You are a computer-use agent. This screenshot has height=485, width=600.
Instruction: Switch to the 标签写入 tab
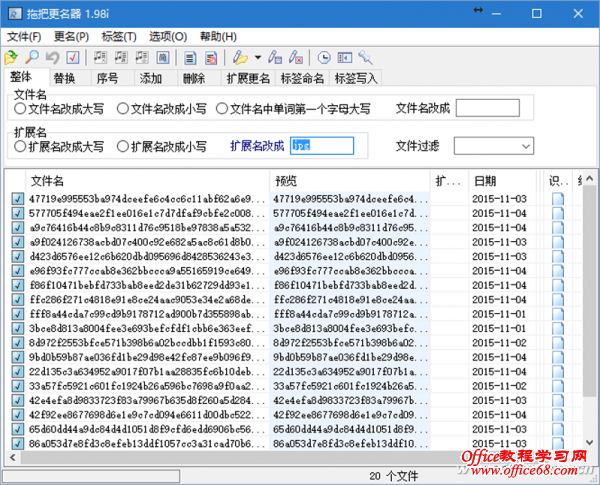tap(356, 78)
